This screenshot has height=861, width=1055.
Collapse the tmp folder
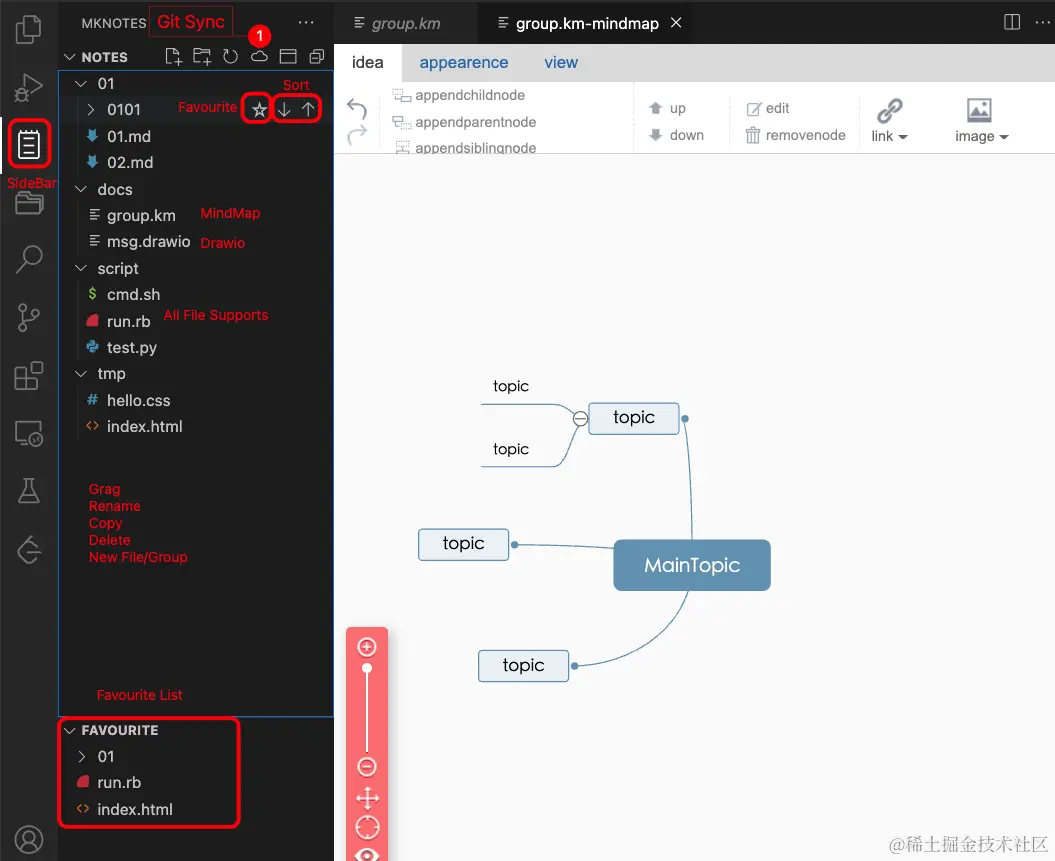[x=81, y=373]
